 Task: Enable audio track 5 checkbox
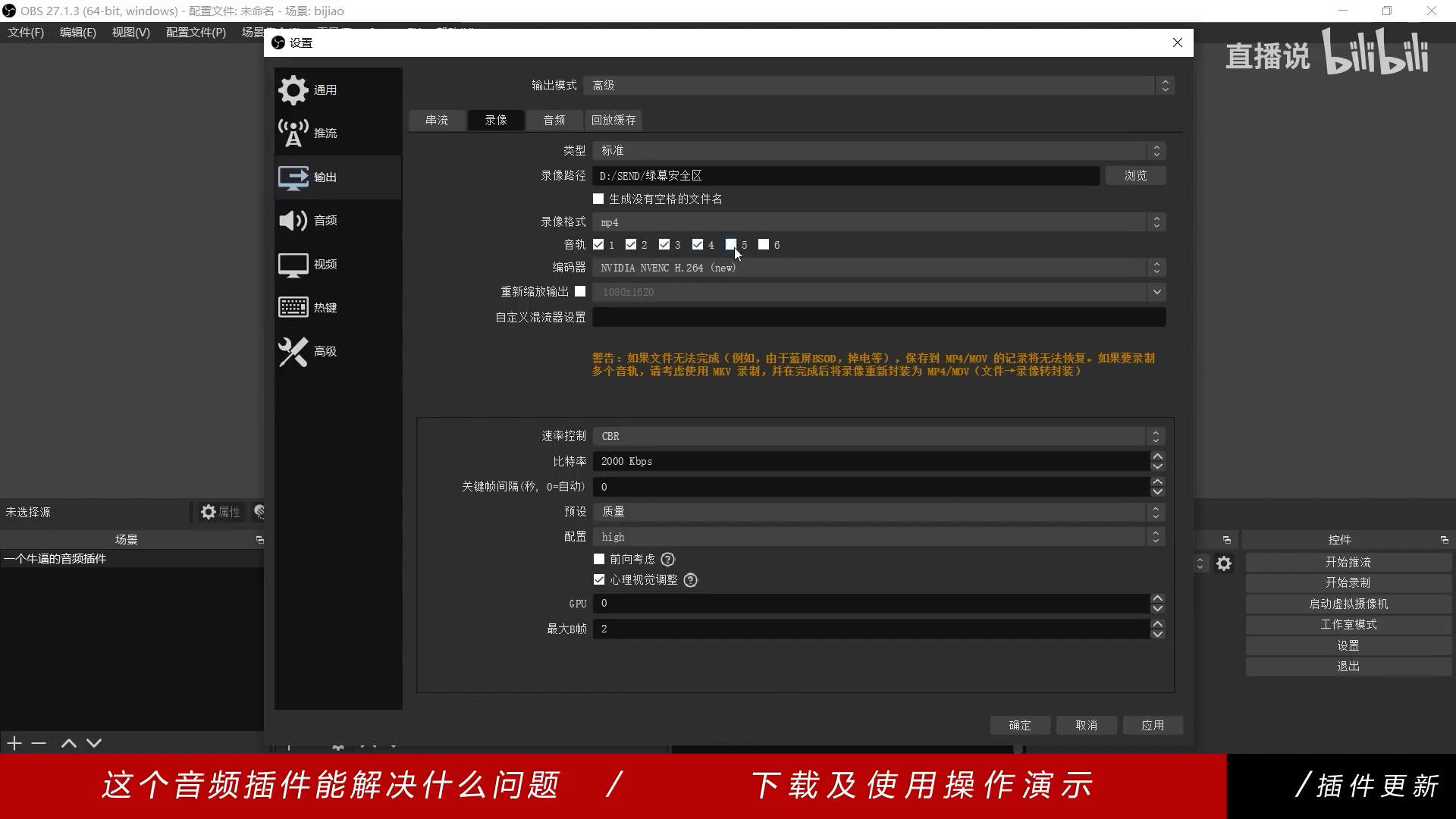pyautogui.click(x=731, y=244)
